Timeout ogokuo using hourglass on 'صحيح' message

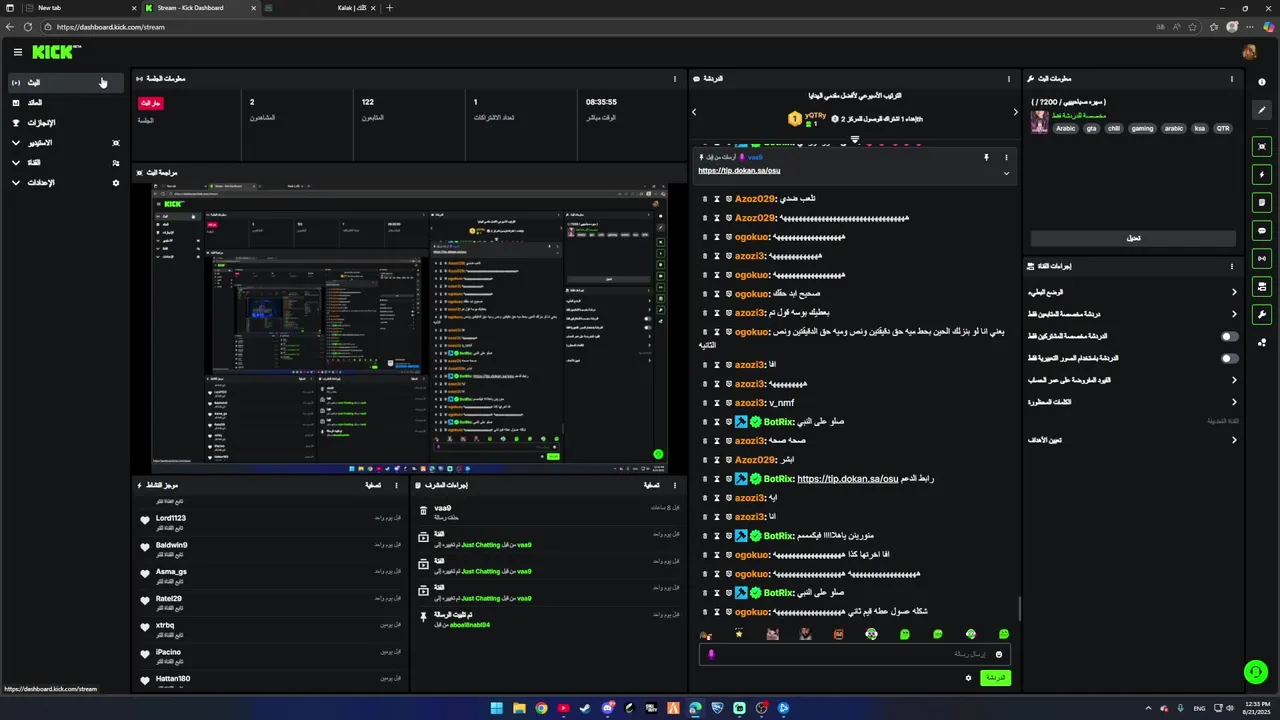click(717, 294)
